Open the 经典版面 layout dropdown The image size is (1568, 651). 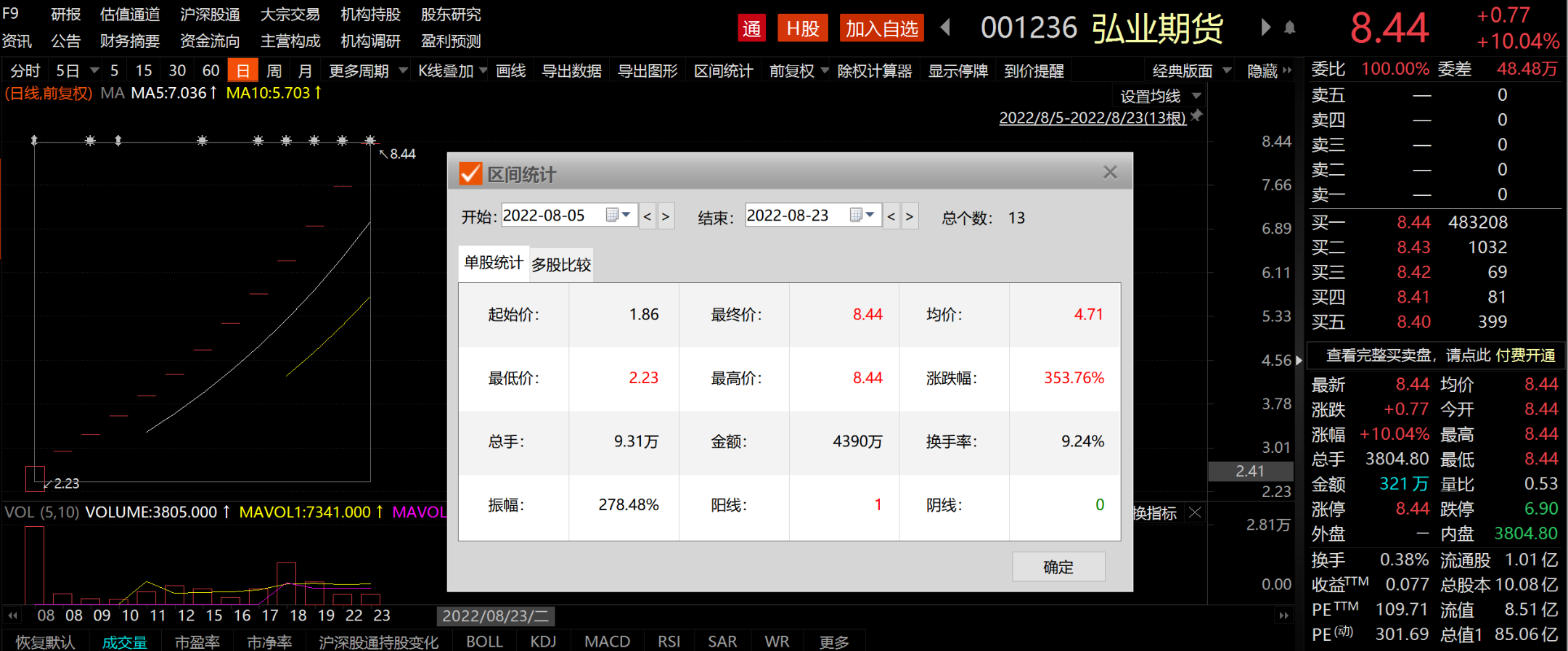[1191, 71]
